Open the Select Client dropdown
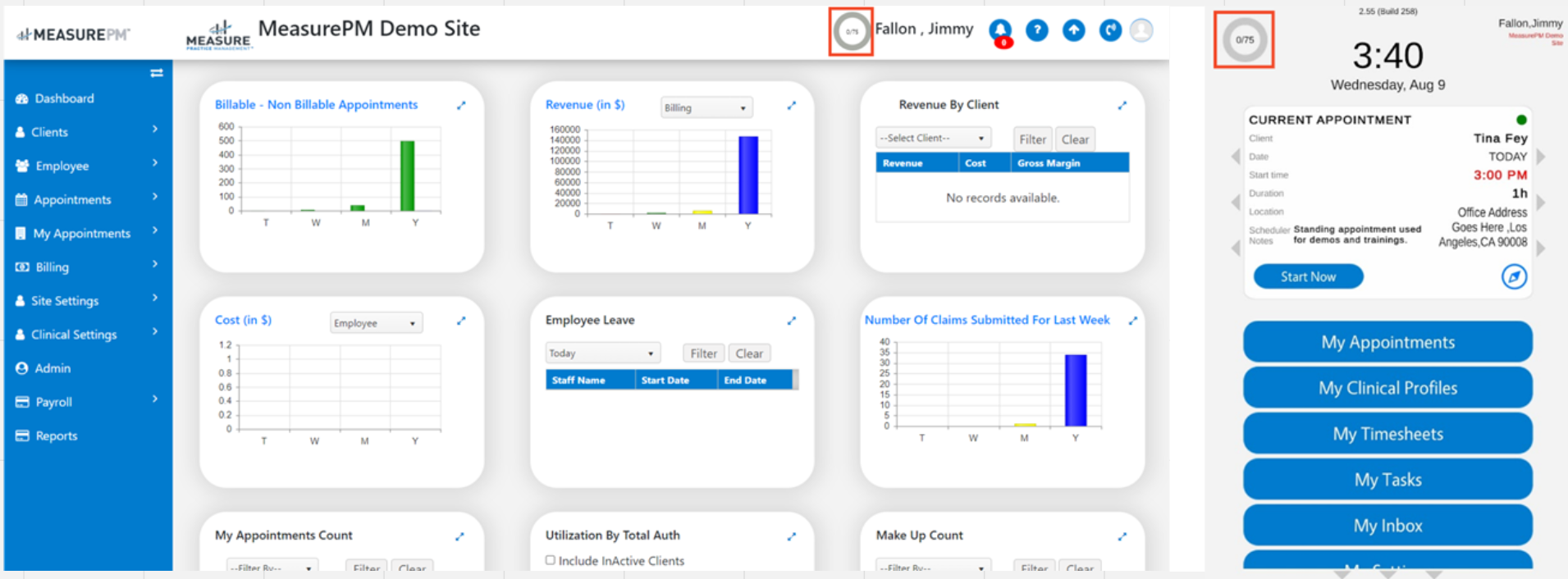1568x579 pixels. pyautogui.click(x=933, y=138)
